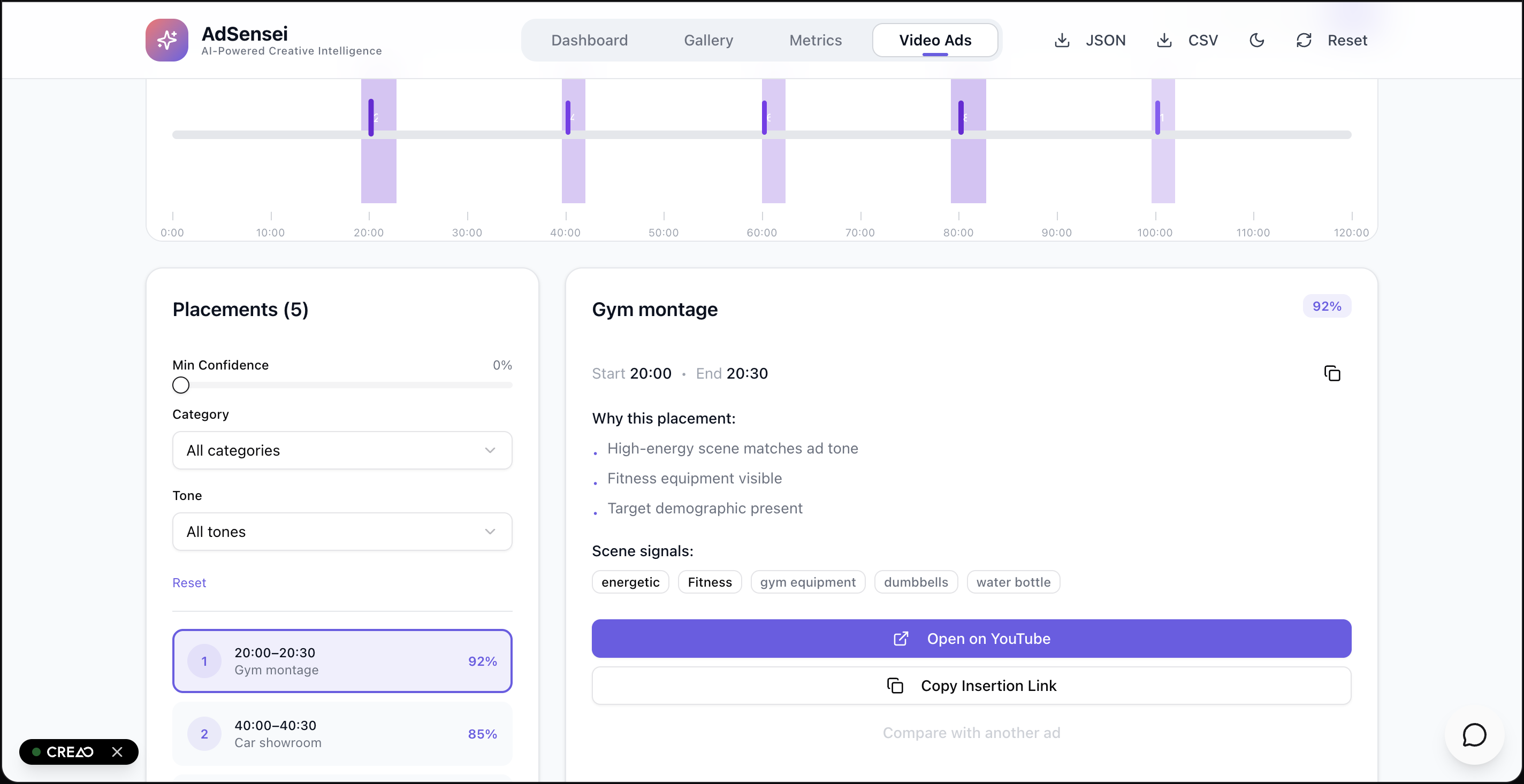This screenshot has width=1524, height=784.
Task: Open the chat bubble icon
Action: [1474, 735]
